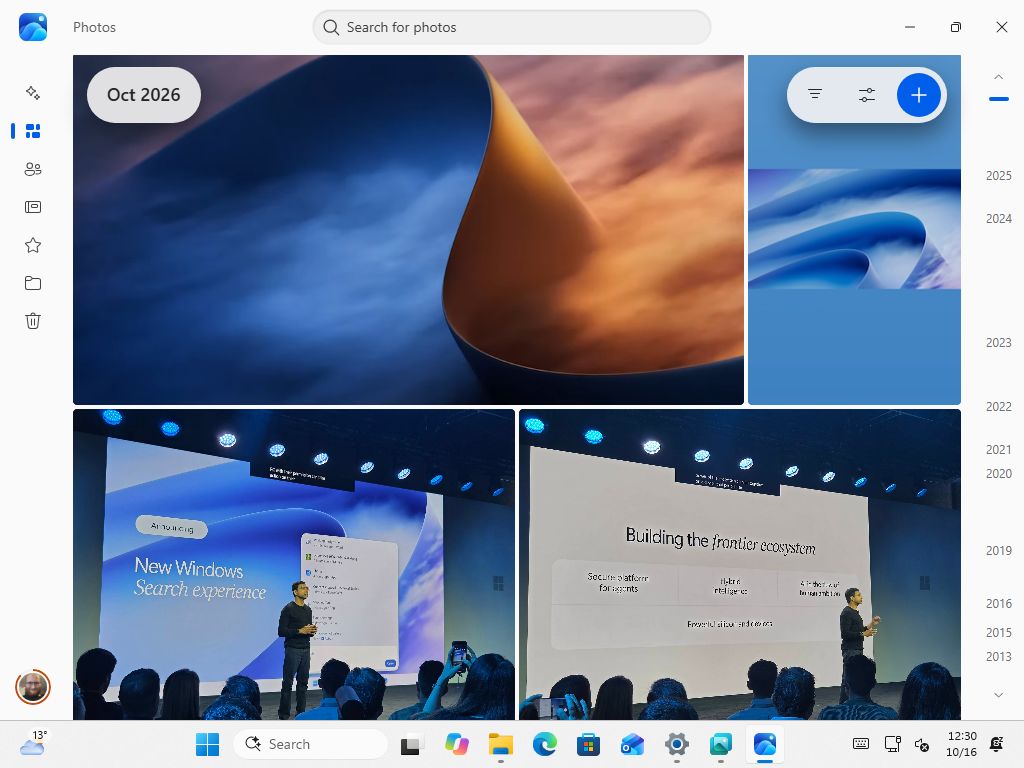Open the Building the frontier ecosystem photo
The width and height of the screenshot is (1024, 768).
[740, 564]
